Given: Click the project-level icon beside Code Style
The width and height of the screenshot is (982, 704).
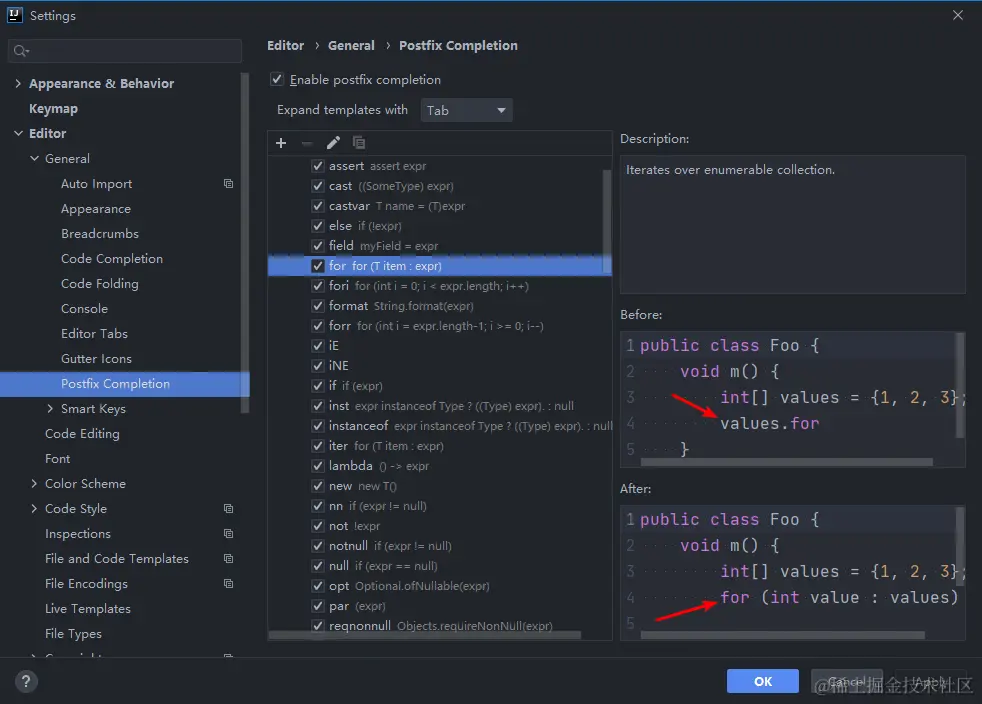Looking at the screenshot, I should 229,509.
